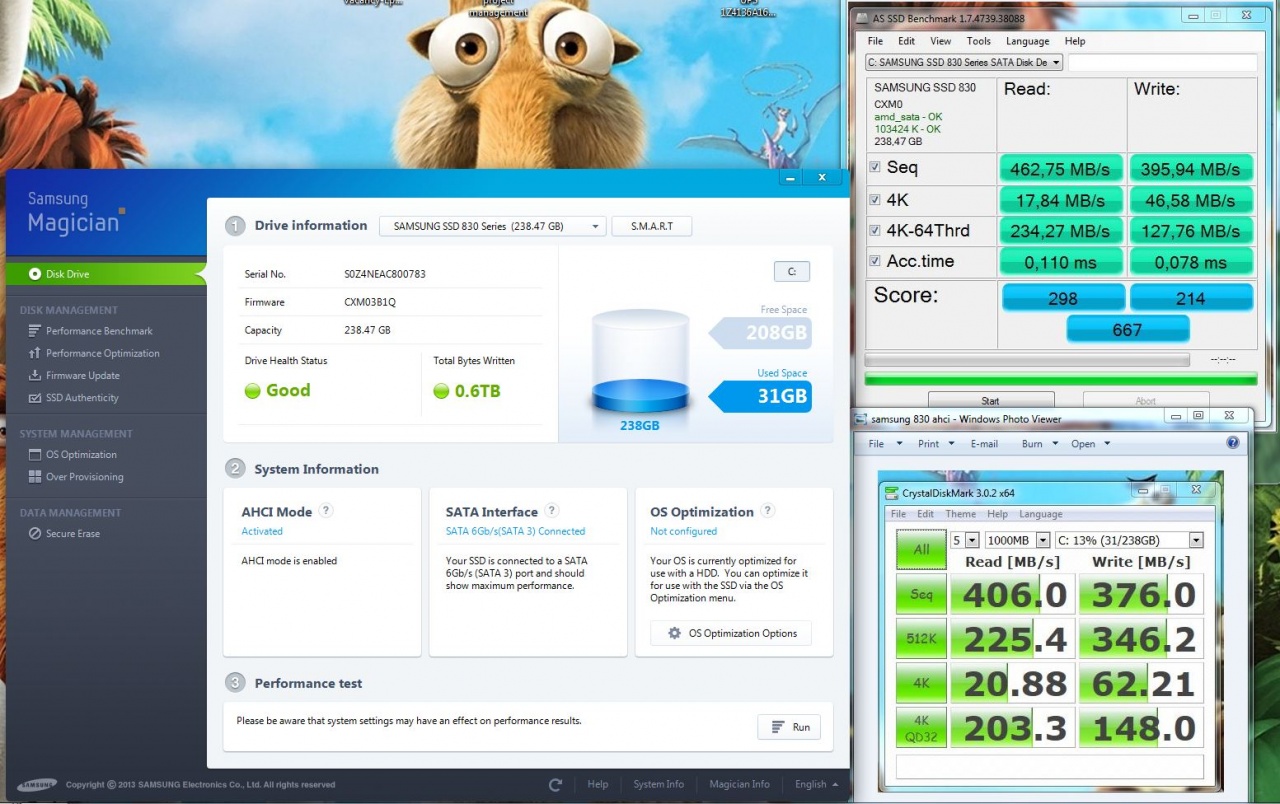Open the Tools menu in AS SSD Benchmark
The height and width of the screenshot is (804, 1280).
[978, 41]
